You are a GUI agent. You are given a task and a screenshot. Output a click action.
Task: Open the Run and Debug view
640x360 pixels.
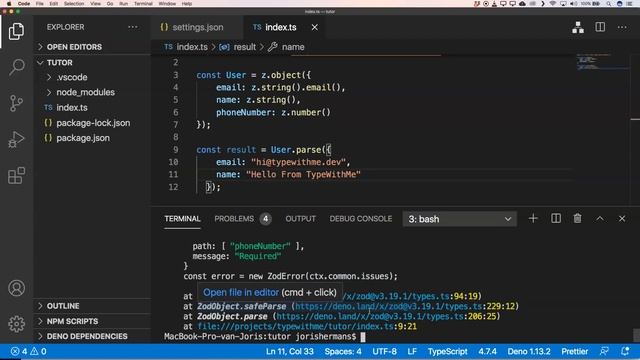click(x=16, y=139)
